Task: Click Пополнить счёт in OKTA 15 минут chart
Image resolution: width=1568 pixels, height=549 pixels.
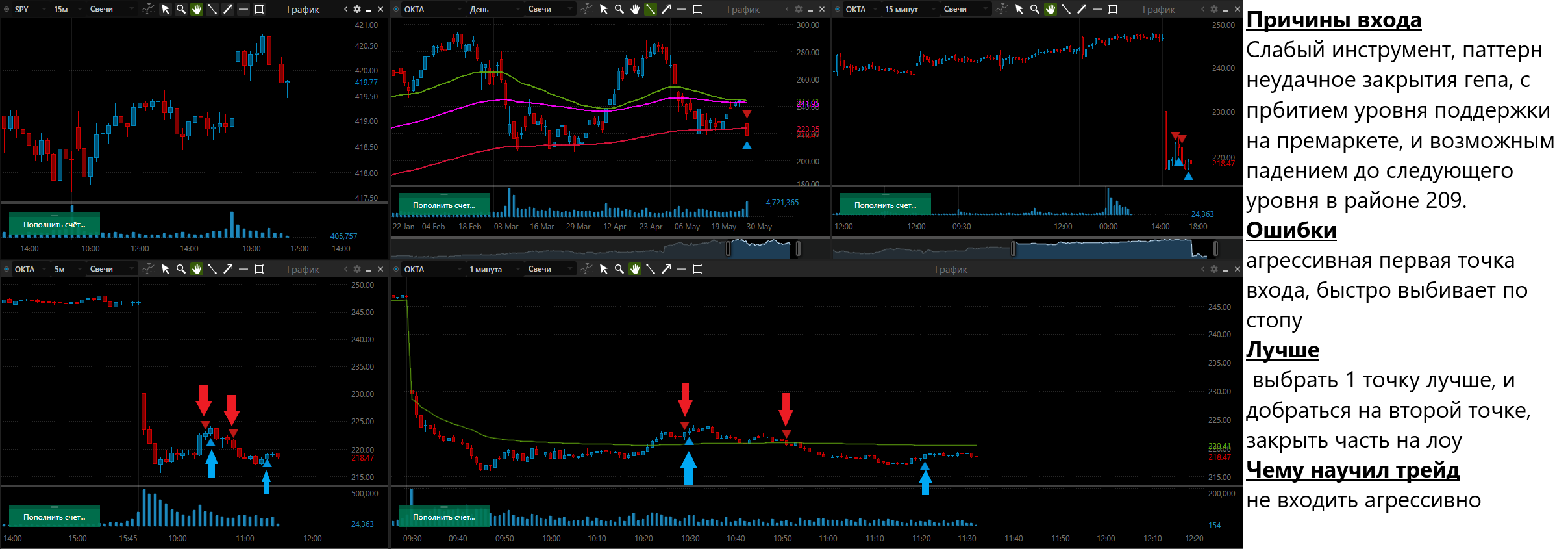Action: 886,205
